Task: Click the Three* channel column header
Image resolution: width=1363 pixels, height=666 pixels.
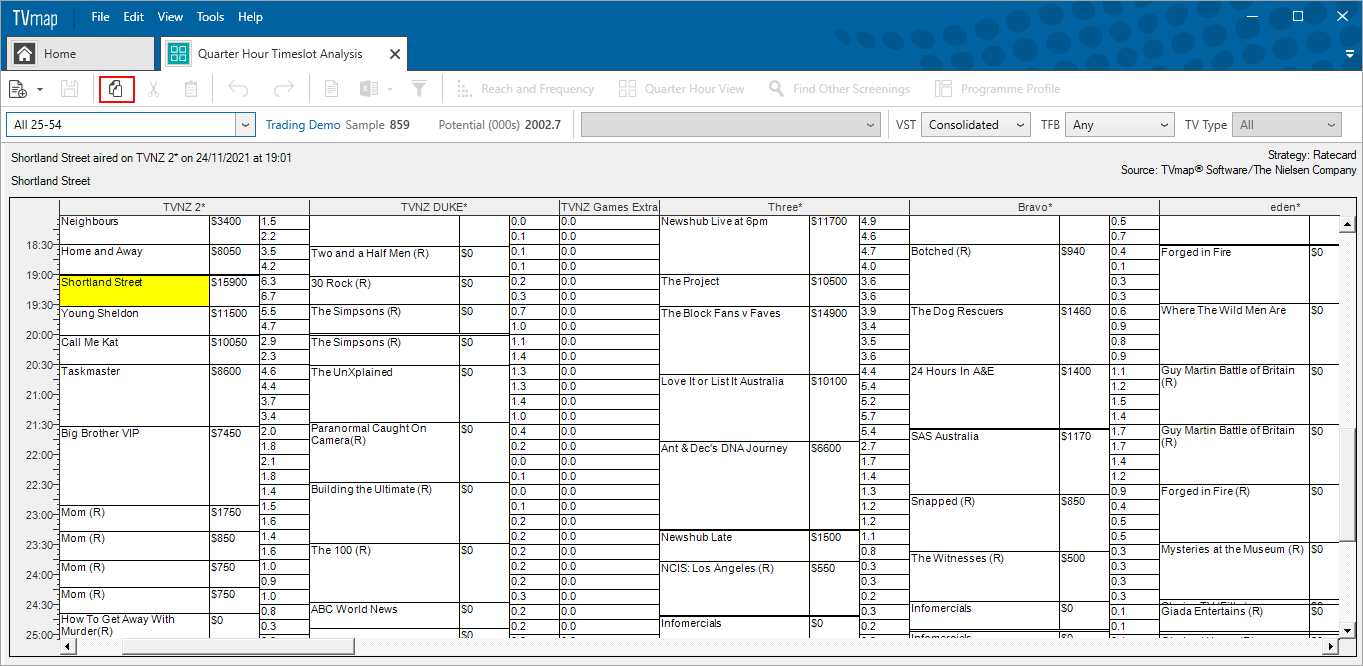Action: click(x=784, y=207)
